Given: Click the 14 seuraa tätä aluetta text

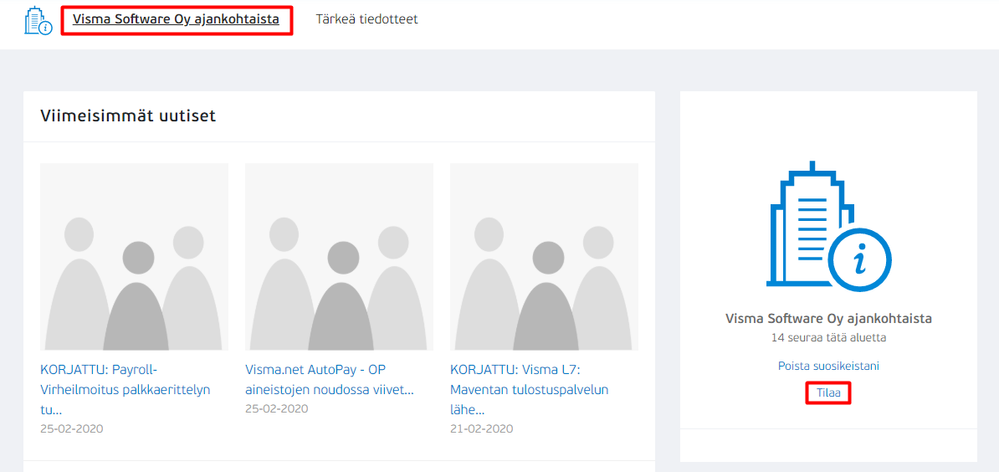Looking at the screenshot, I should pyautogui.click(x=828, y=338).
